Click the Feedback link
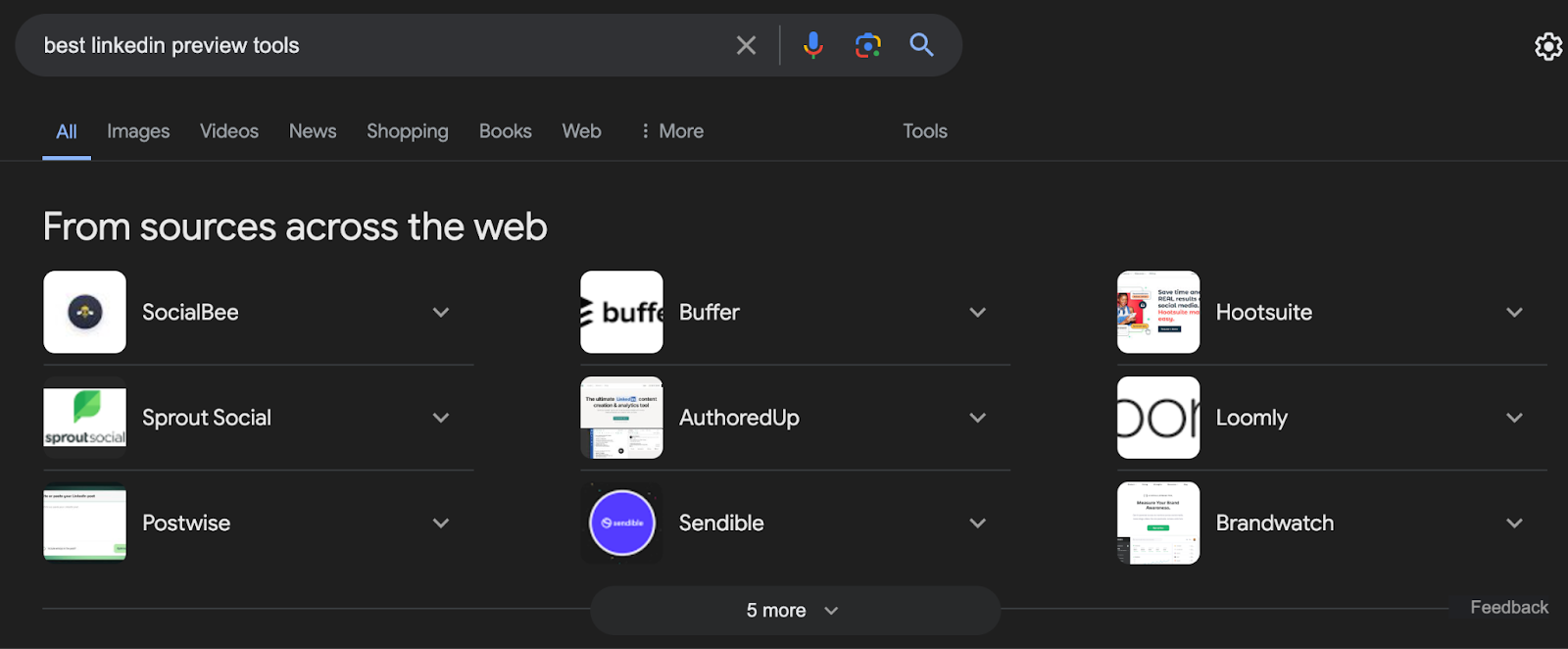Screen dimensions: 1568x649 (x=1509, y=607)
